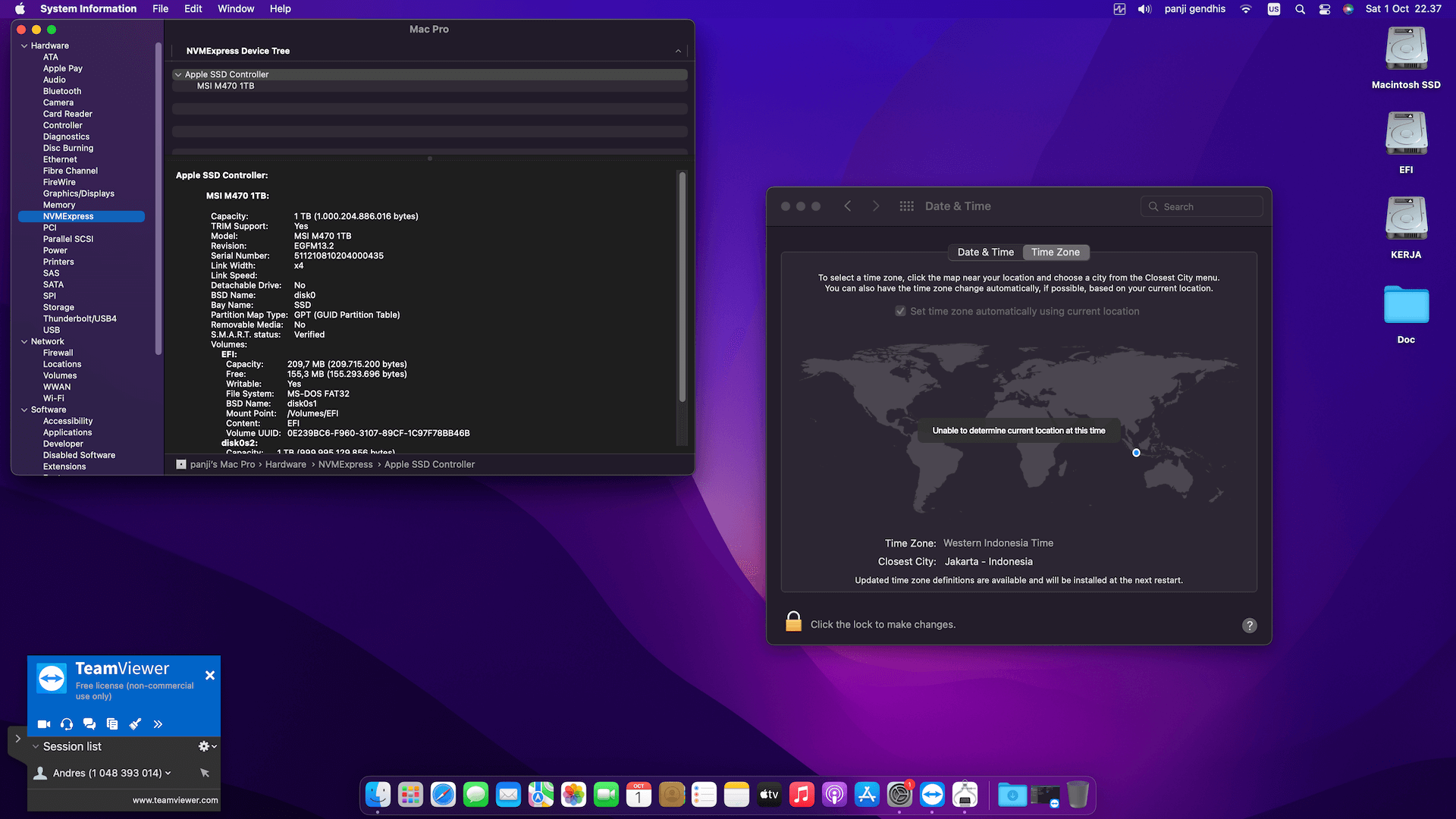Open System Information chip icon in Dock
Screen dimensions: 1456x819
965,795
